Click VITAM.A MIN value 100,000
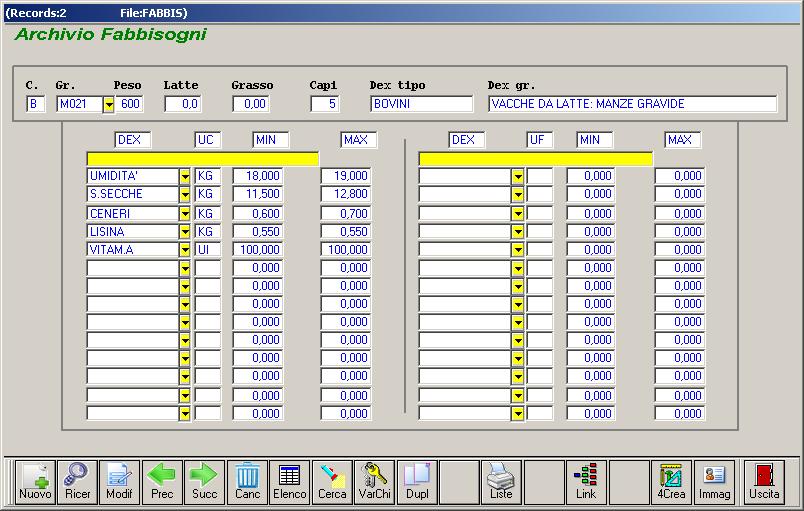 coord(258,250)
